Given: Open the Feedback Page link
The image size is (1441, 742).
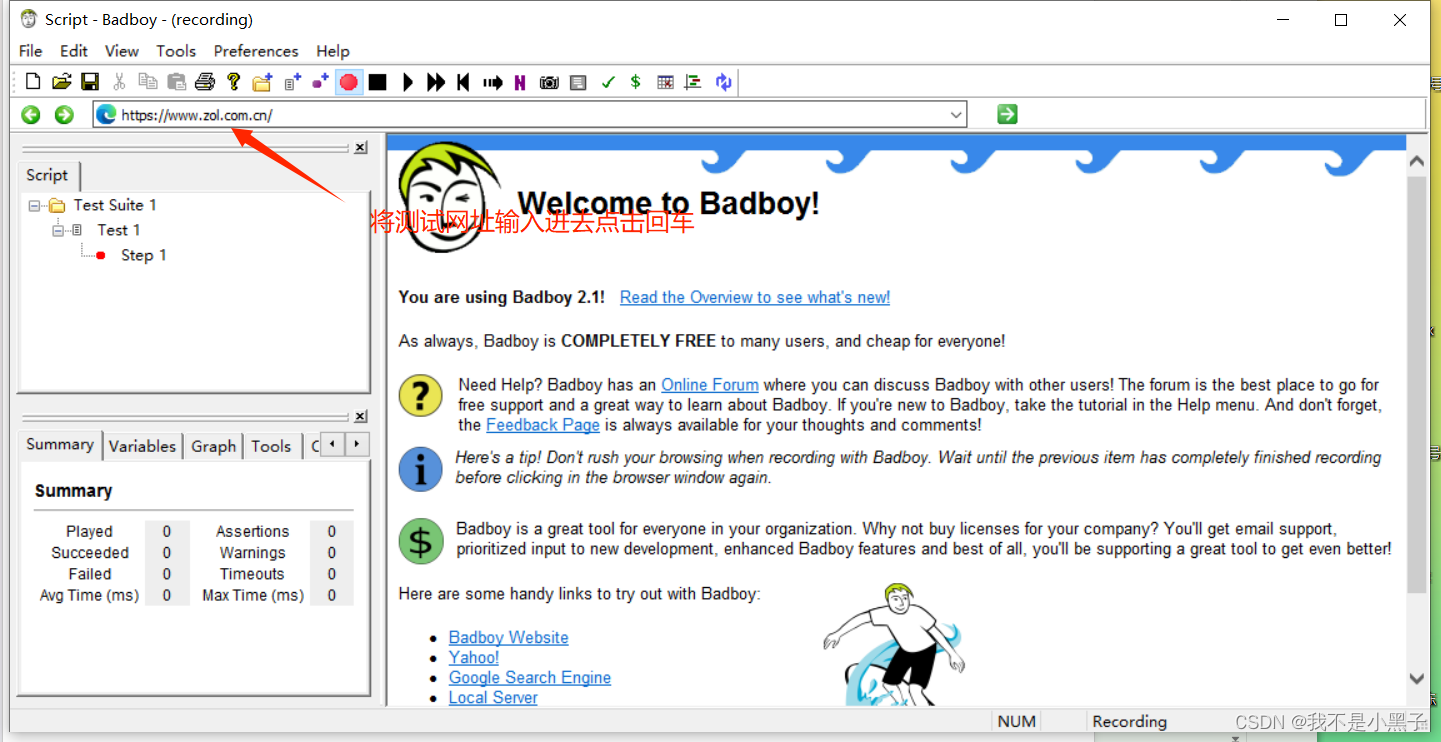Looking at the screenshot, I should coord(543,425).
